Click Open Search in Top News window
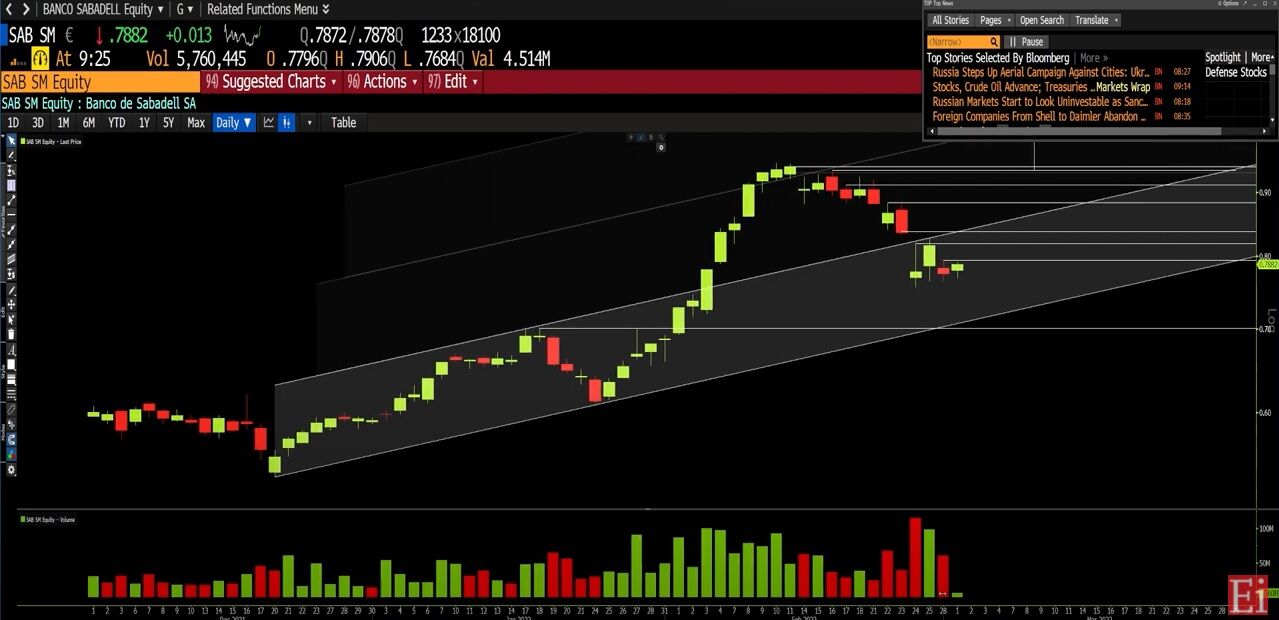The image size is (1279, 620). coord(1041,20)
